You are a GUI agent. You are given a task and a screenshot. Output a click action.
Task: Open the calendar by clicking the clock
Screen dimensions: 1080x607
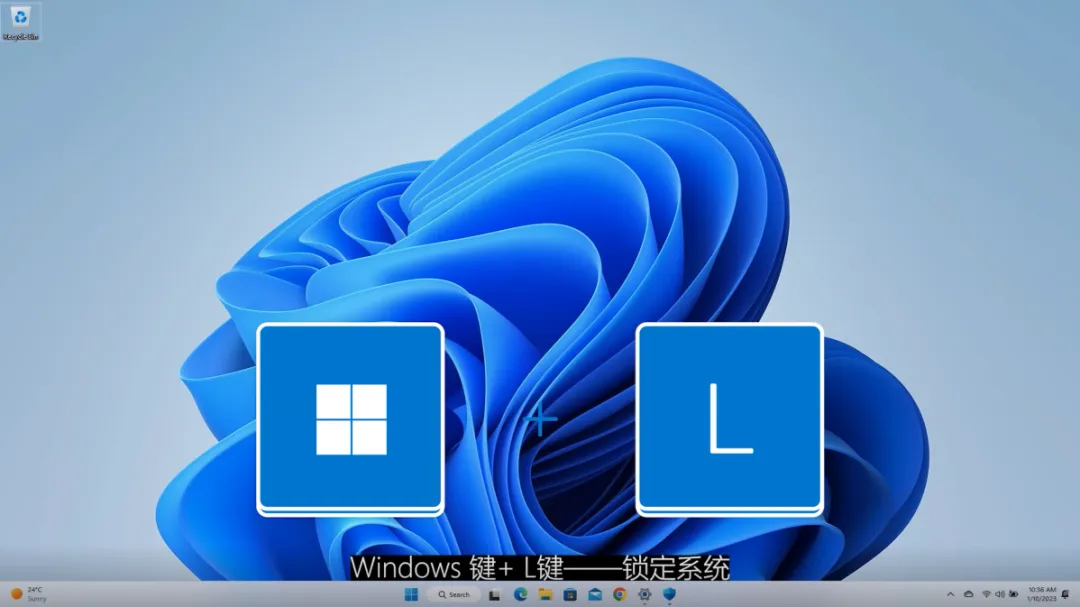coord(1042,594)
